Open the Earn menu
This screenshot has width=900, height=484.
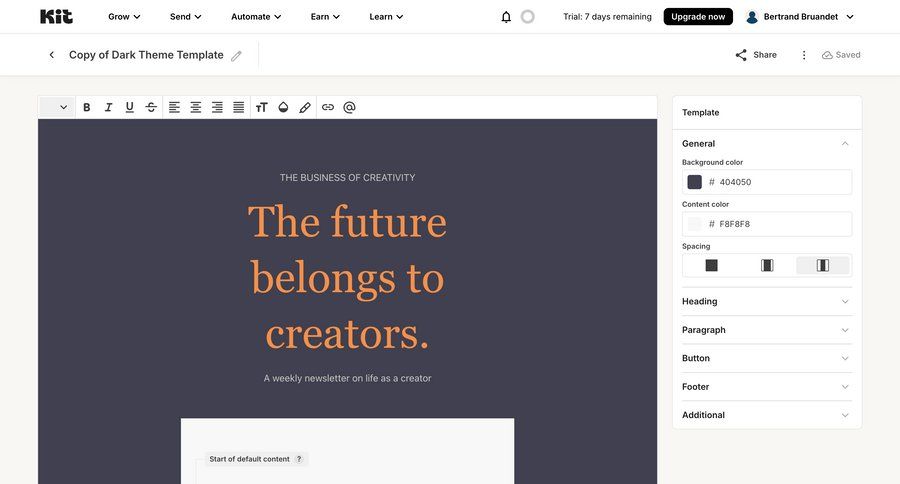(325, 17)
